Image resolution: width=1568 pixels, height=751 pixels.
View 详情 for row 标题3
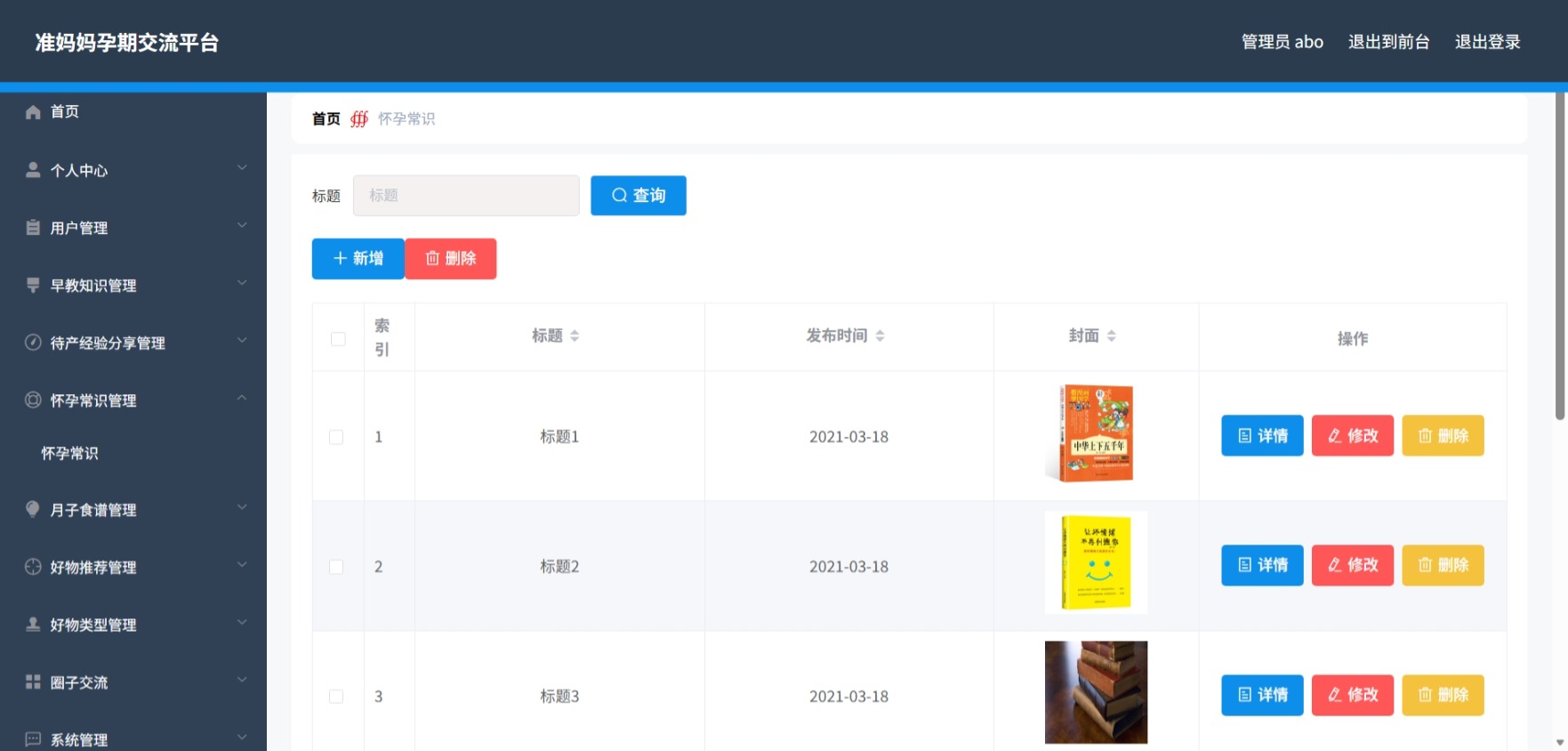[x=1262, y=695]
